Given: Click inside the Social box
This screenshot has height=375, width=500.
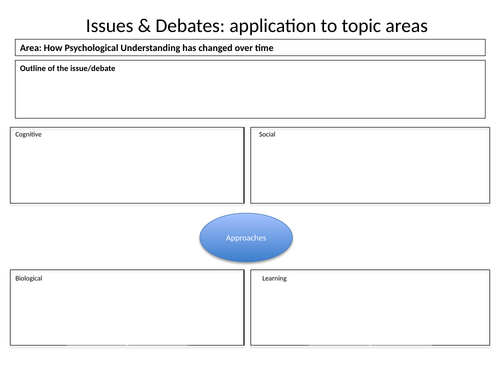Looking at the screenshot, I should [x=370, y=165].
